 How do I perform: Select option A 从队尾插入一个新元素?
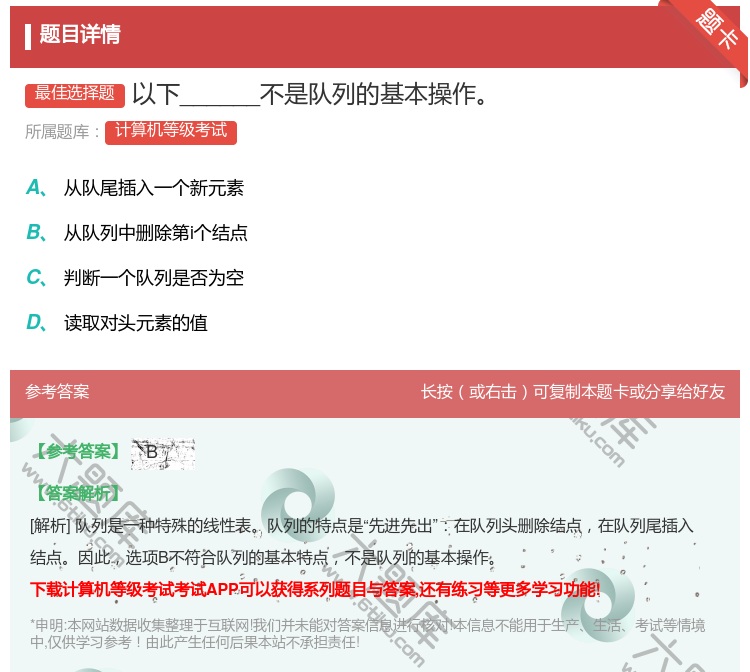click(135, 187)
